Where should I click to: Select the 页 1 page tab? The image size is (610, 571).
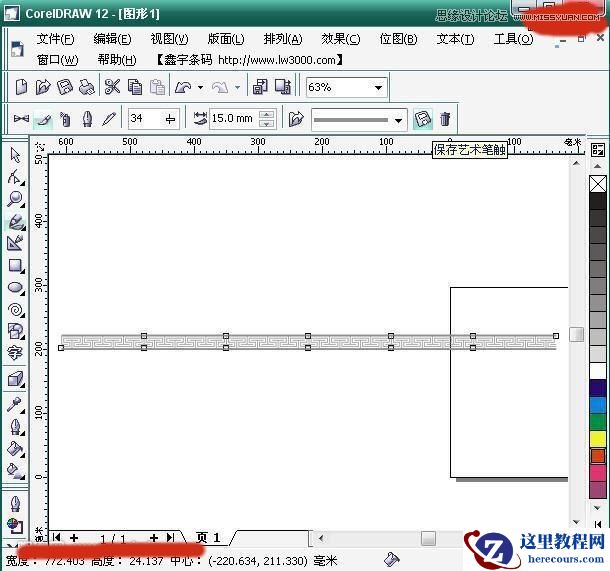pos(208,538)
